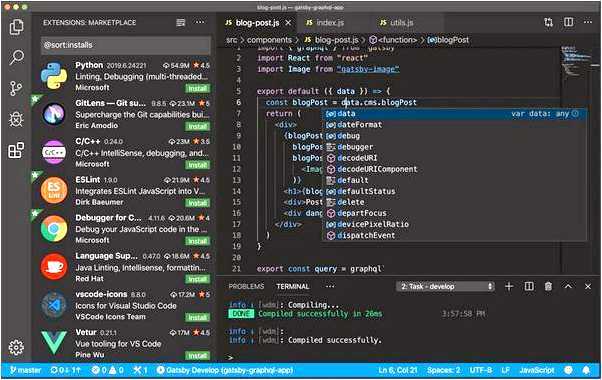Clear extensions search results icon
Image resolution: width=602 pixels, height=380 pixels.
(x=180, y=23)
